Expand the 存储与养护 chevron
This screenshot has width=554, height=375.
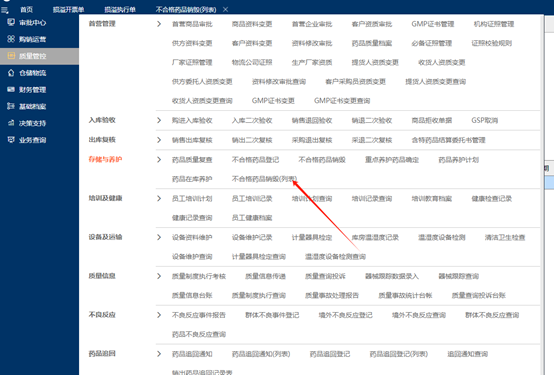point(159,160)
